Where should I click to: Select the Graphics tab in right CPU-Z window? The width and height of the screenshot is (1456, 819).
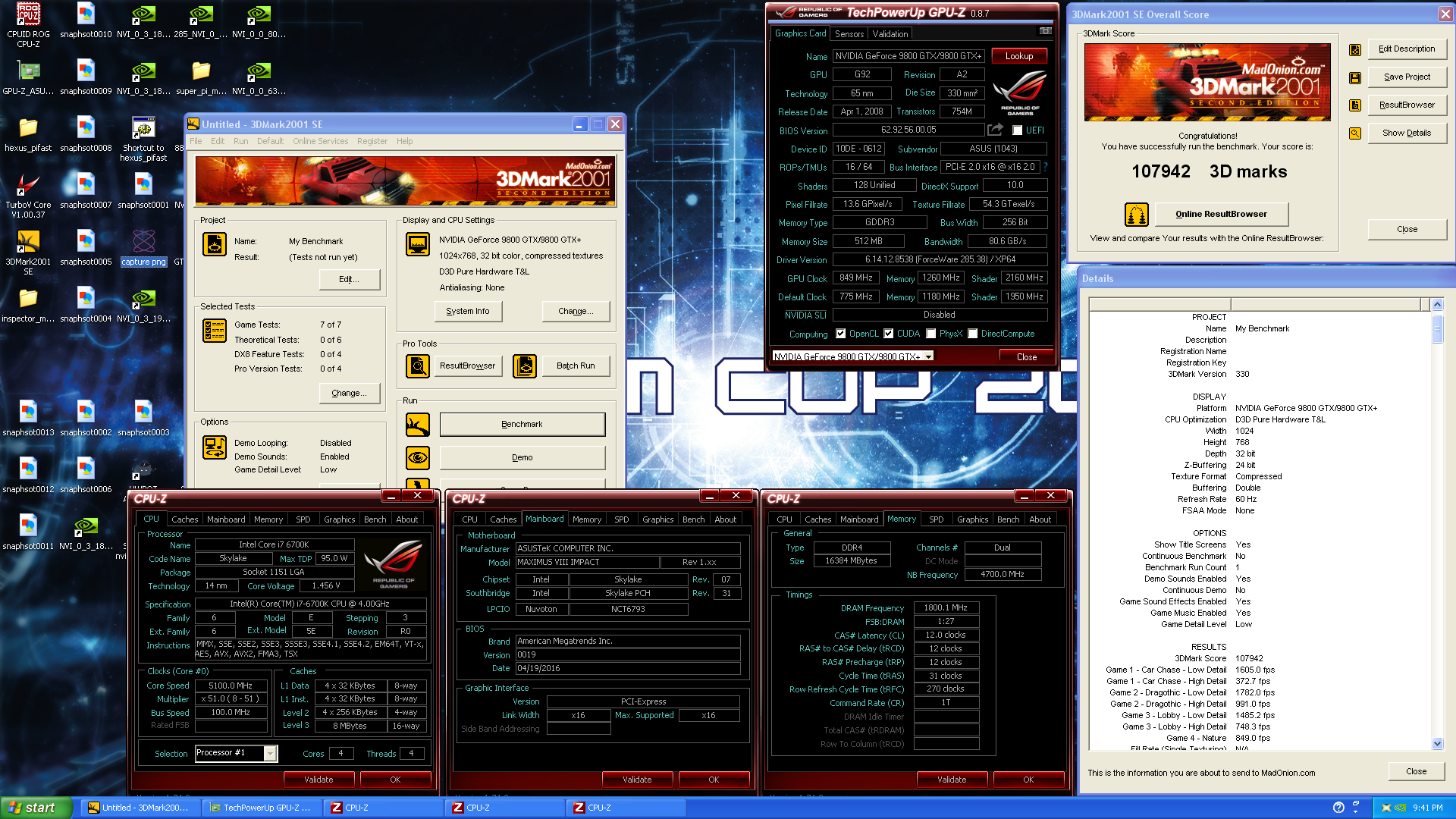(972, 519)
